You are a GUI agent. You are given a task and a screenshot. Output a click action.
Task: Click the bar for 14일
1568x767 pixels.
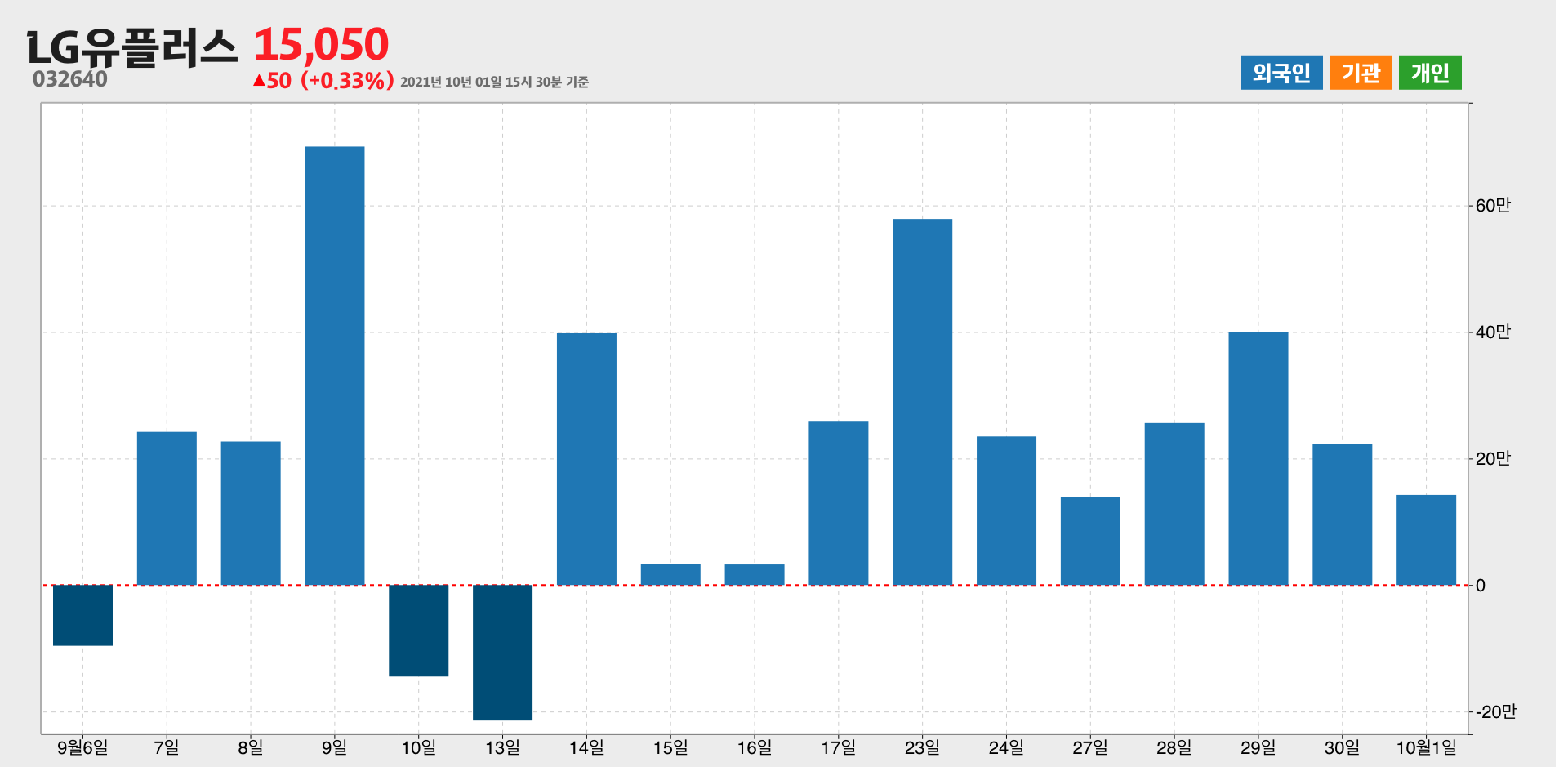(586, 459)
